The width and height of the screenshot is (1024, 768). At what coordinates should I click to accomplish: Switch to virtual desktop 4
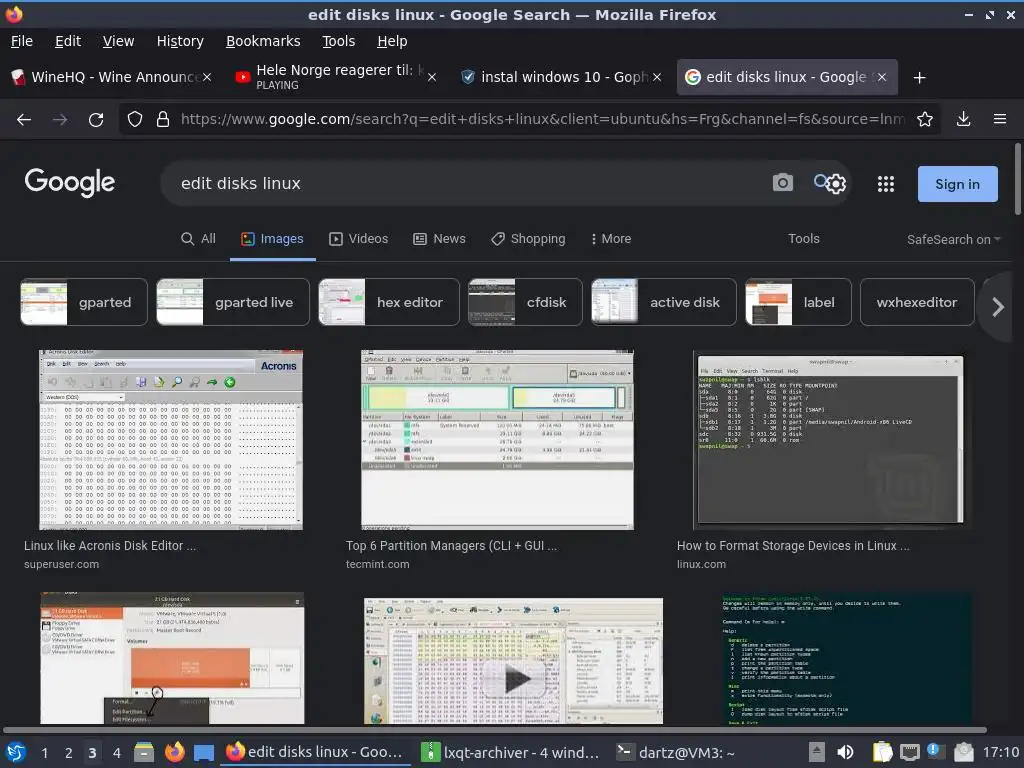[x=116, y=753]
